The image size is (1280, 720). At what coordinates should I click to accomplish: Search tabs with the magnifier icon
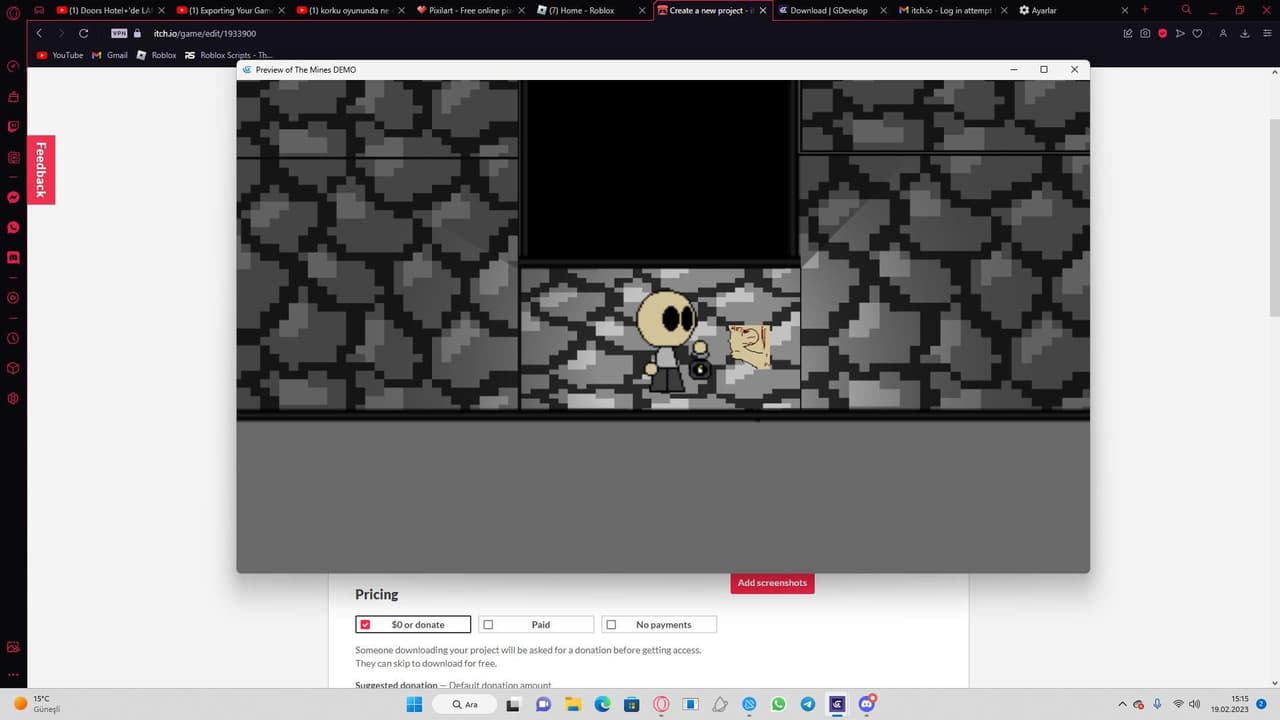point(1186,10)
